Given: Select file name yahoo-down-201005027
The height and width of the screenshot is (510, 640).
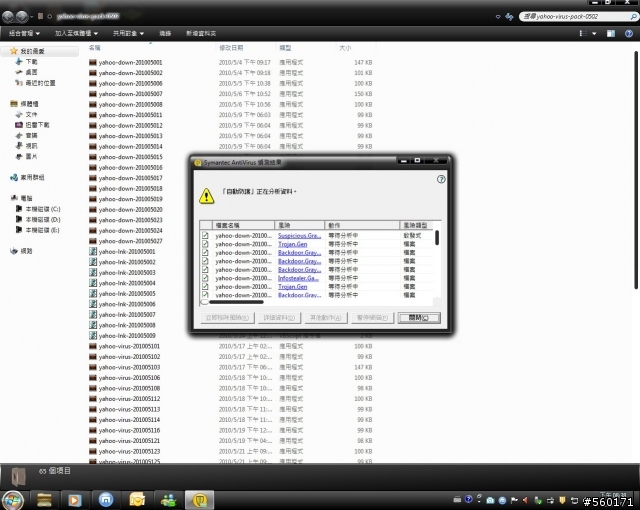Looking at the screenshot, I should pyautogui.click(x=130, y=241).
